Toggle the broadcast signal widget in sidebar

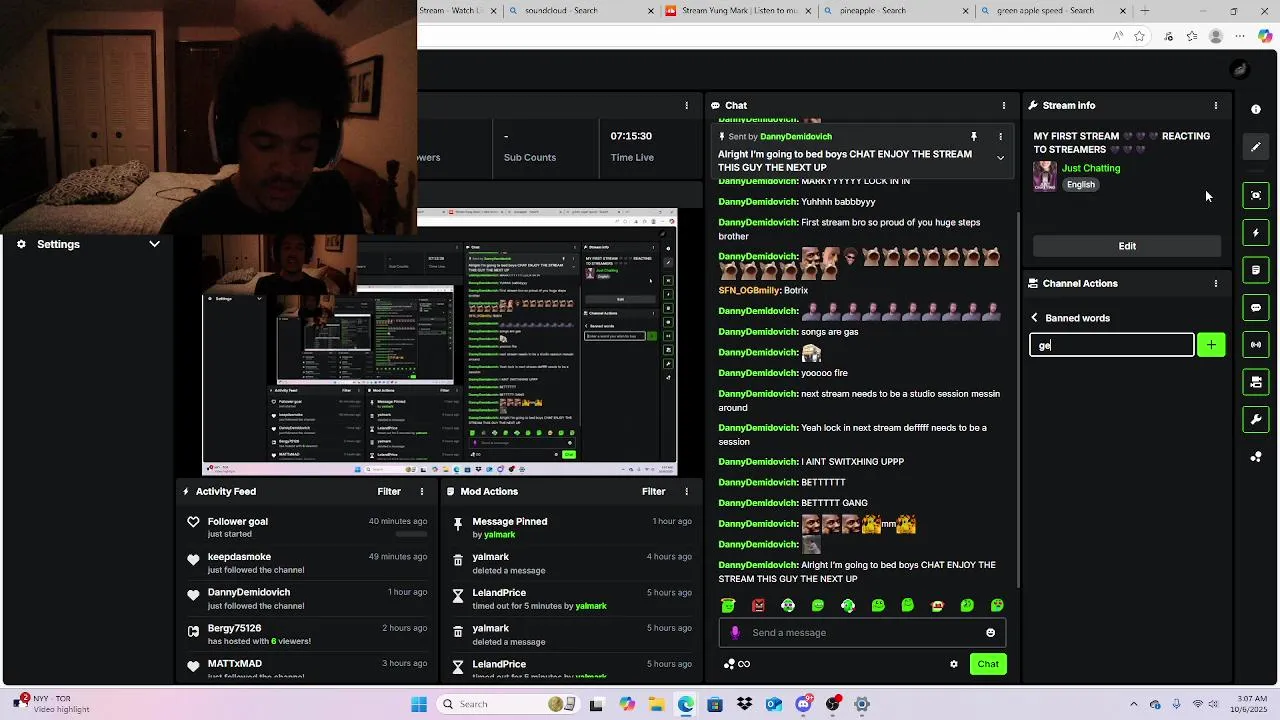[1256, 345]
